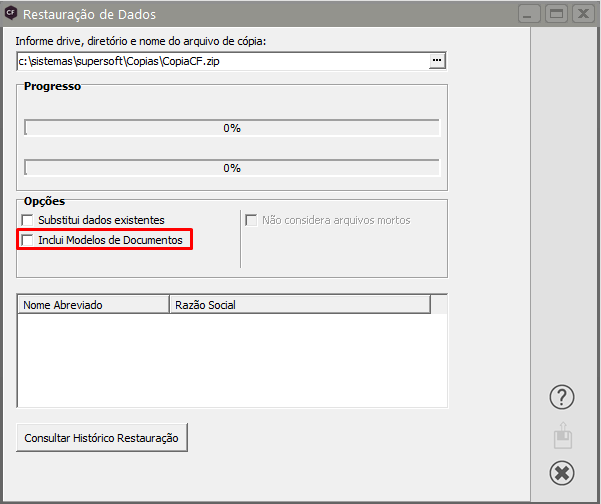
Task: Click the lower progress bar
Action: pyautogui.click(x=231, y=168)
